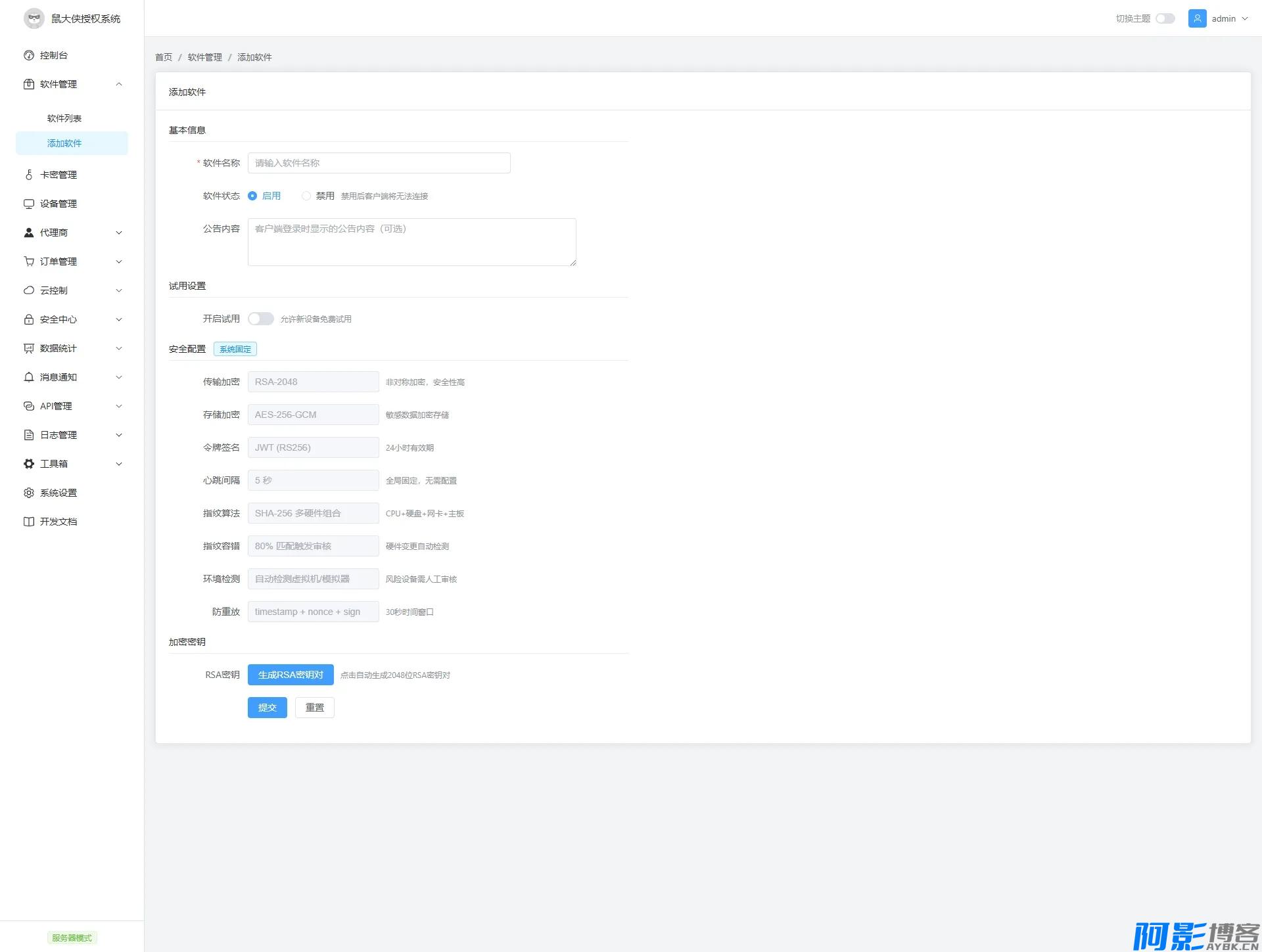Click the 软件名称 input field
This screenshot has width=1262, height=952.
(x=379, y=163)
